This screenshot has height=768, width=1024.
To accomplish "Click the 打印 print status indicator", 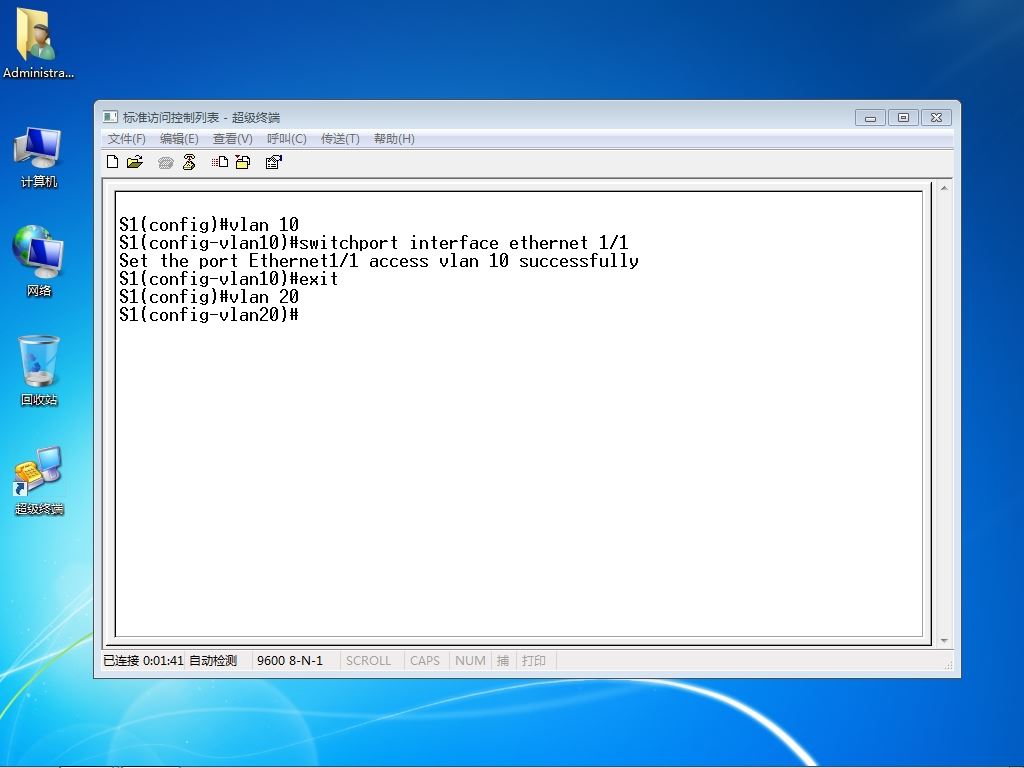I will (534, 660).
